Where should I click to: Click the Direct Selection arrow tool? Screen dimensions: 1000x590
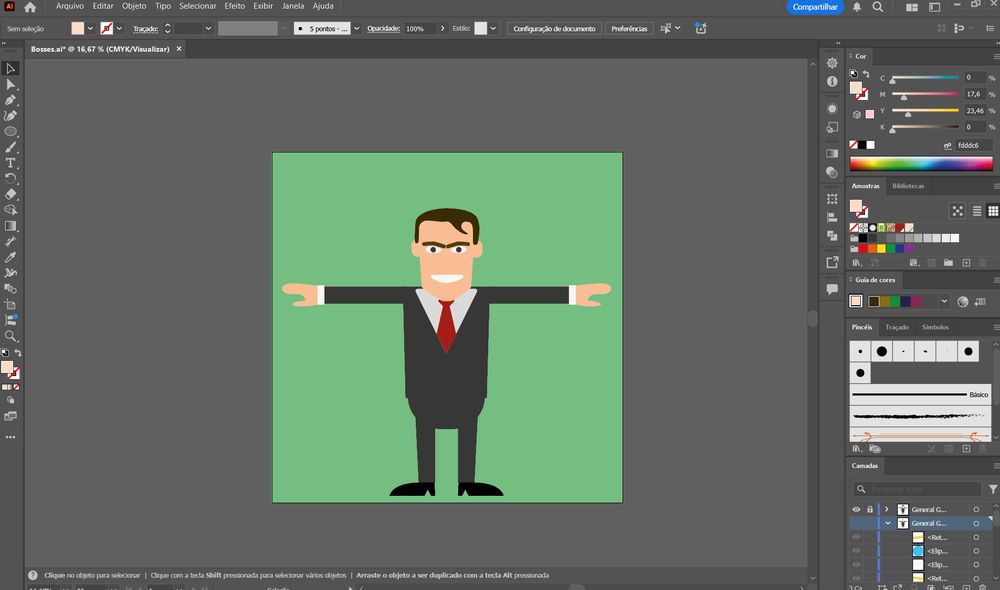11,84
